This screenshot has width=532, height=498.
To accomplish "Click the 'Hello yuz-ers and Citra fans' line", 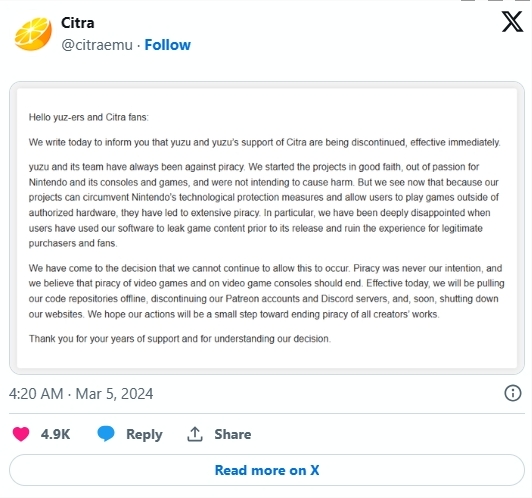I will point(89,117).
